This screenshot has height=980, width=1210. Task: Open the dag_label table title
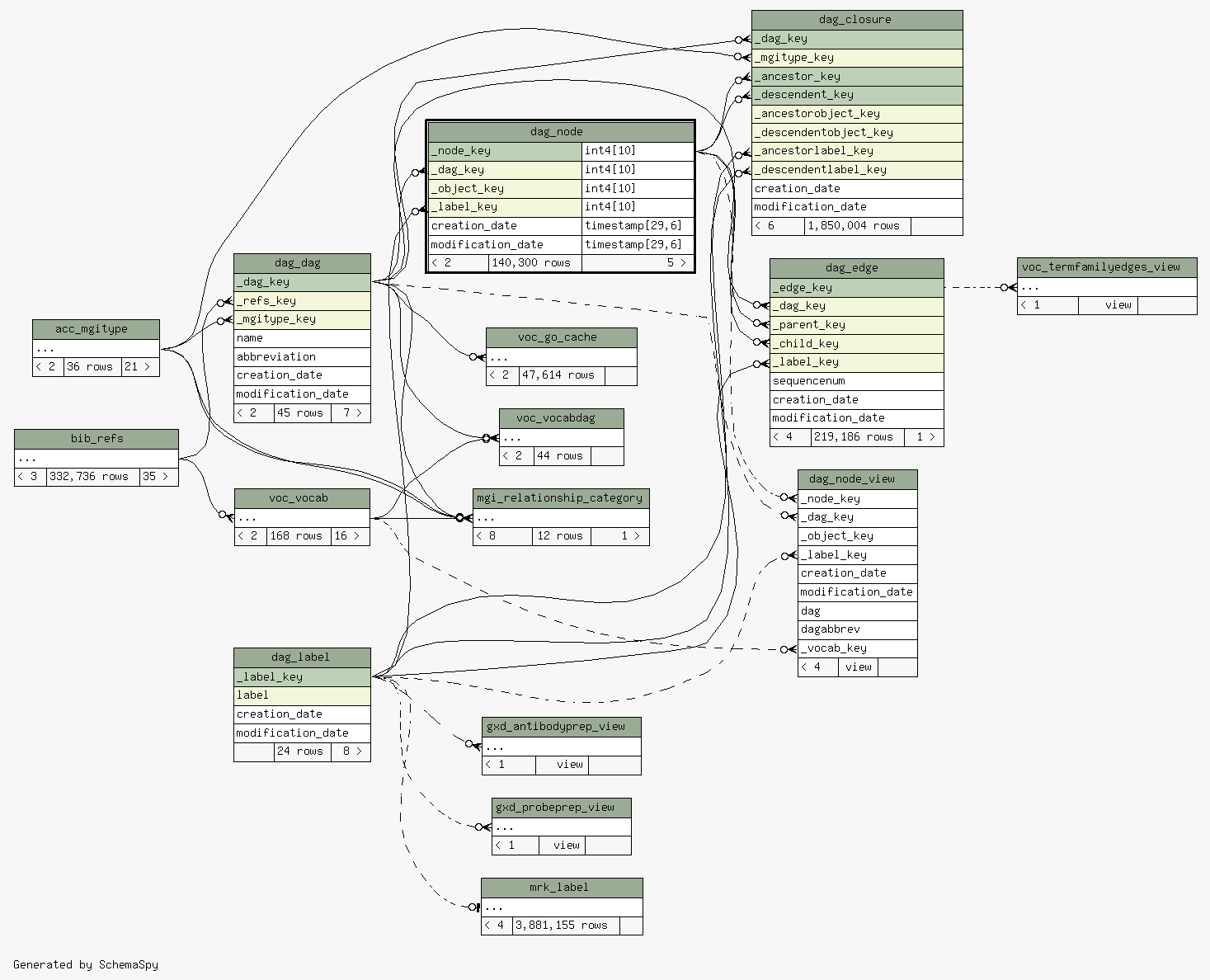[x=302, y=657]
